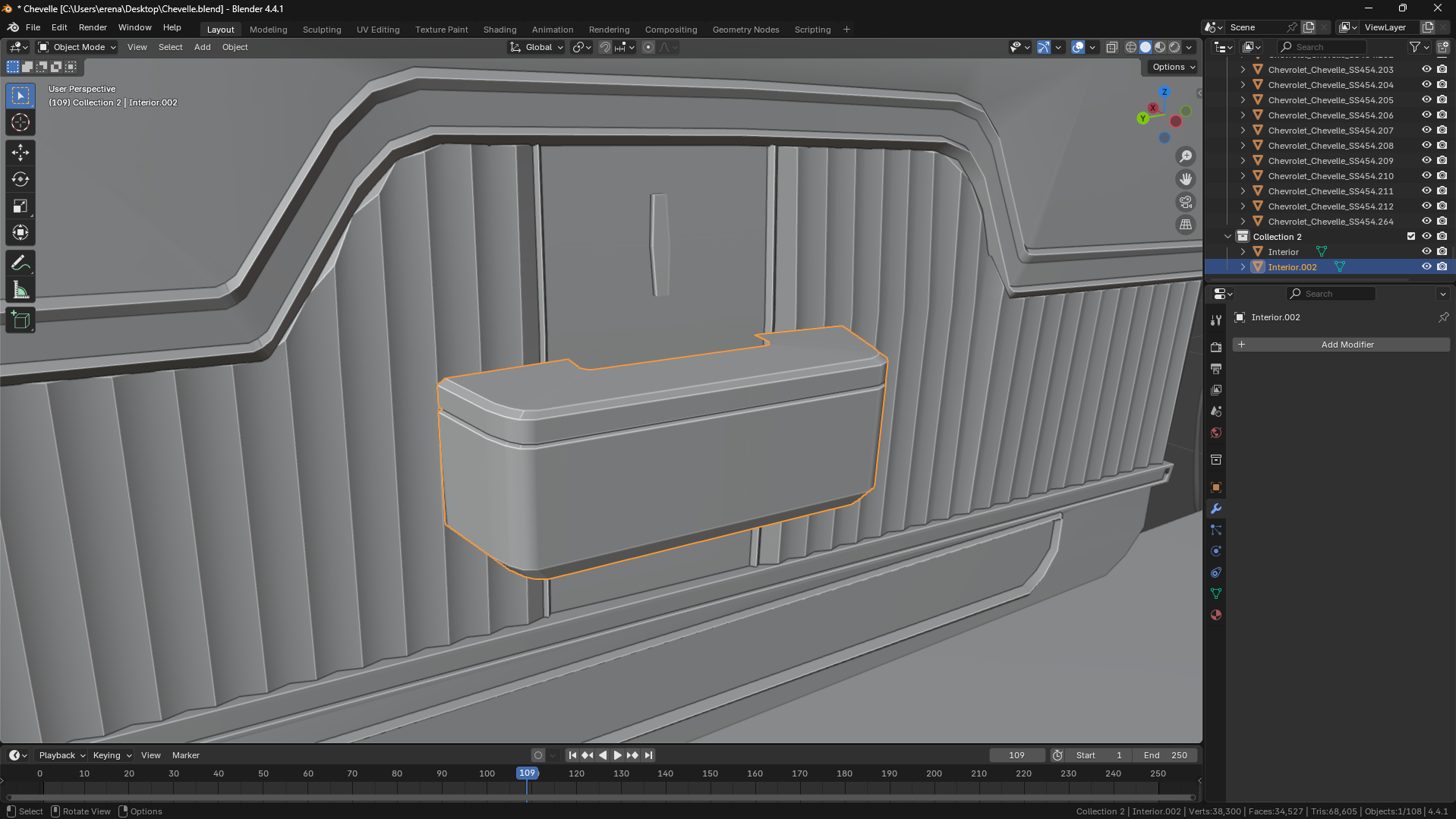Open the Playback dropdown in timeline
This screenshot has width=1456, height=819.
pyautogui.click(x=61, y=755)
